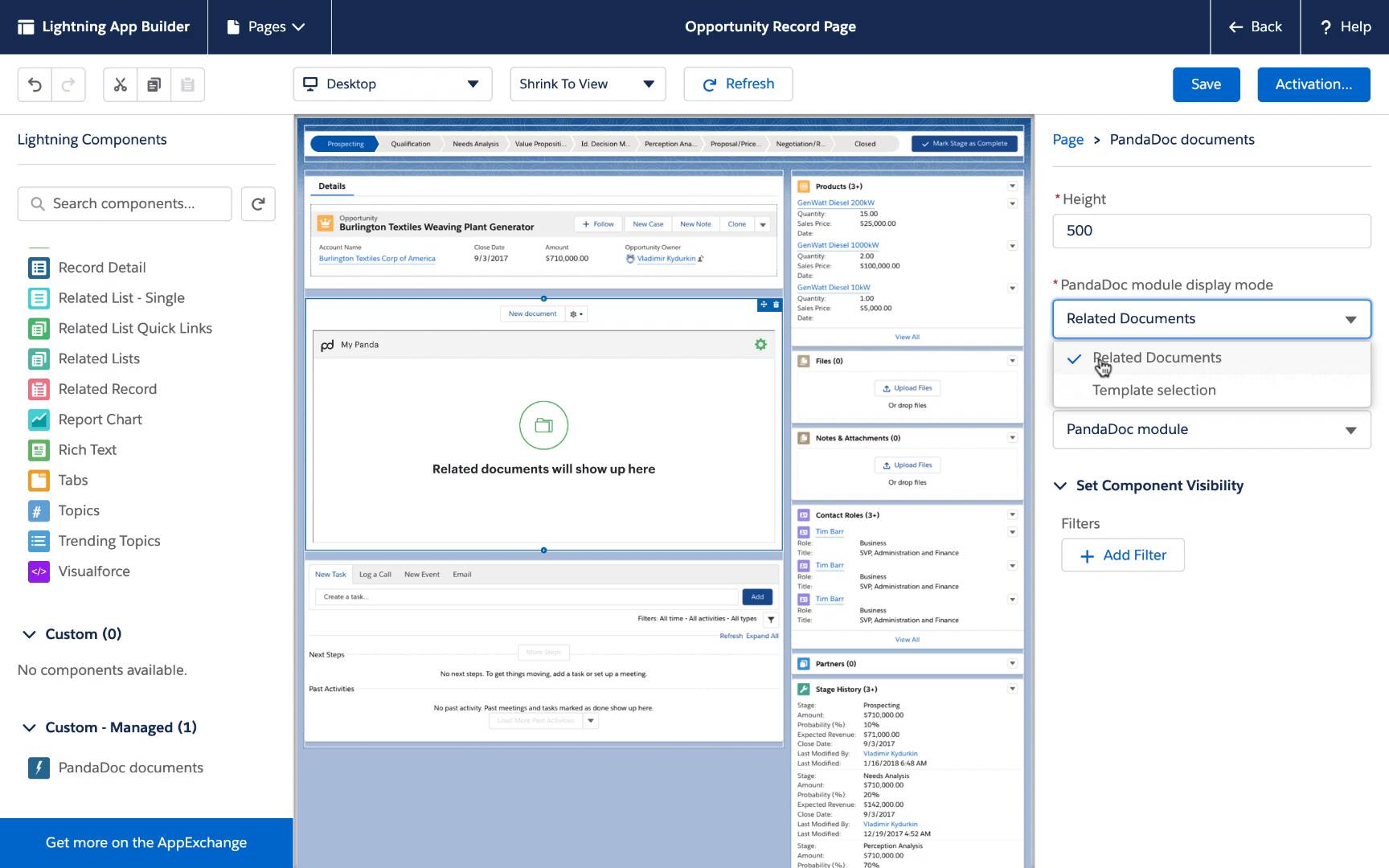1389x868 pixels.
Task: Choose Template selection option
Action: [x=1211, y=391]
